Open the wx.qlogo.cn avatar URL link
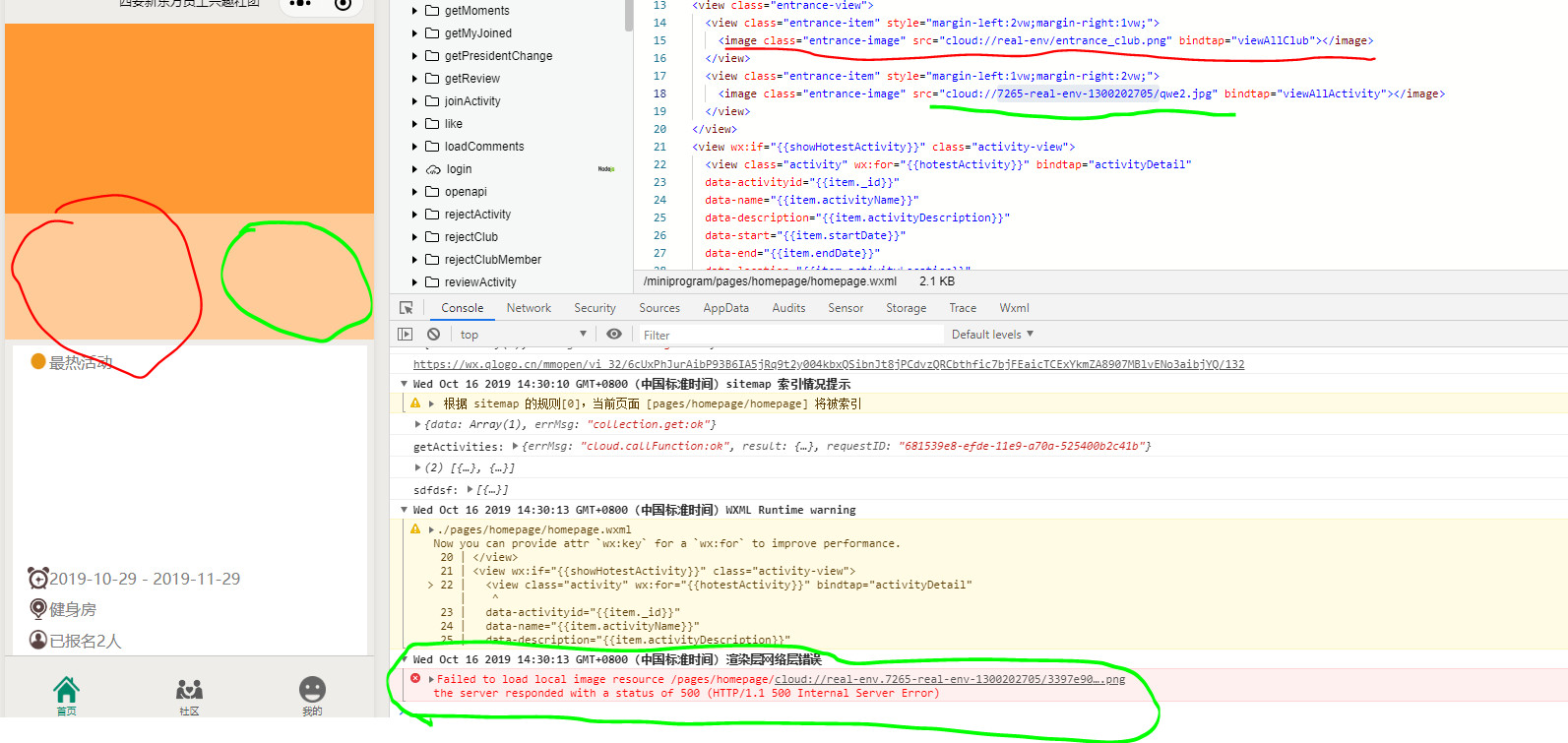This screenshot has width=1568, height=743. click(x=829, y=364)
